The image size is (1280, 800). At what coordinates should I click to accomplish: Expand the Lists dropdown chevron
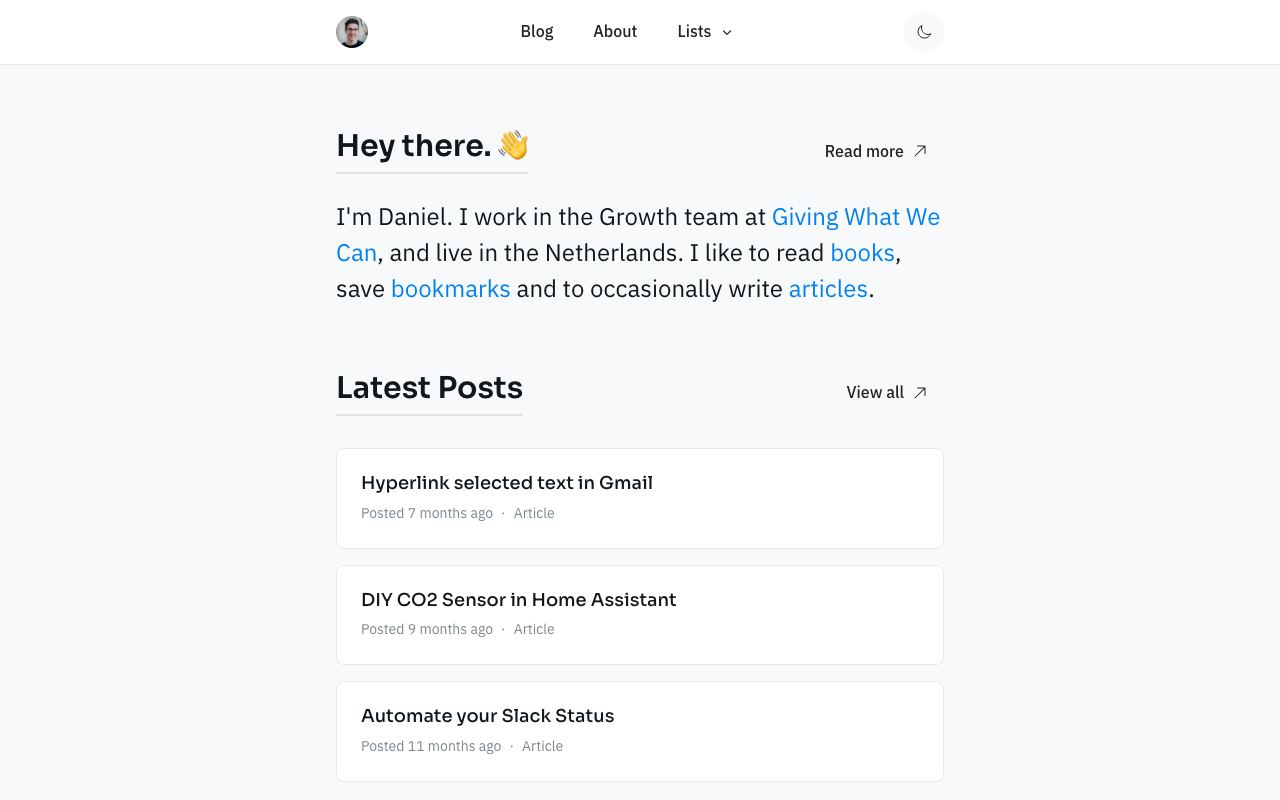(727, 32)
